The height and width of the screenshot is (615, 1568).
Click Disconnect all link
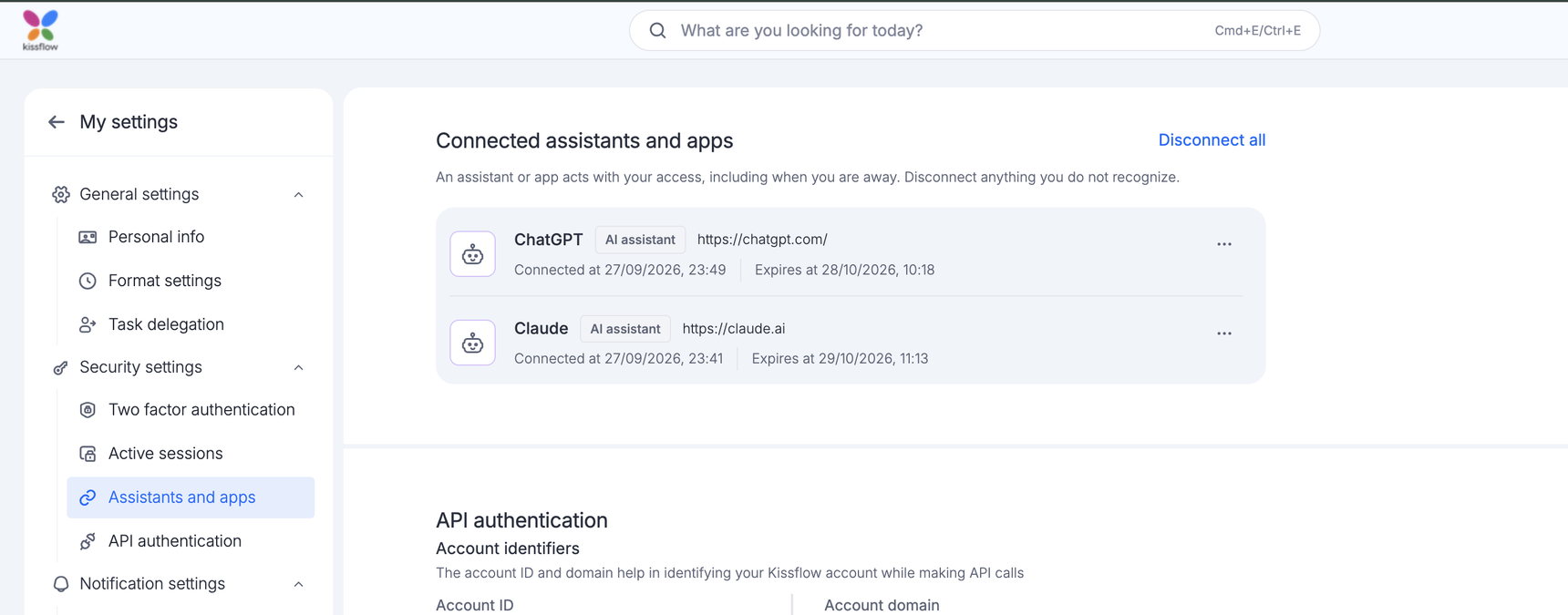click(x=1212, y=140)
